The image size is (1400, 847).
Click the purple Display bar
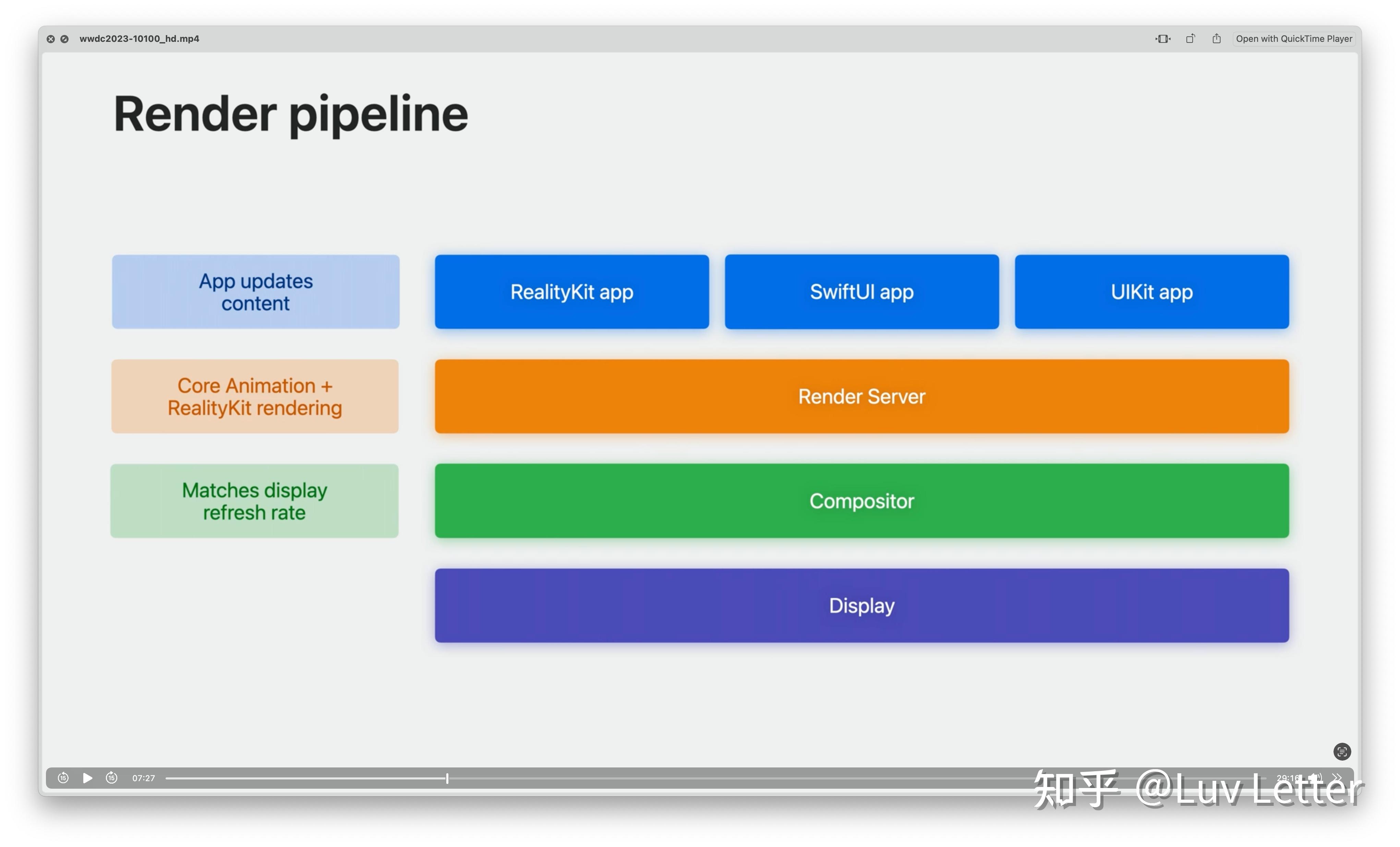tap(861, 605)
